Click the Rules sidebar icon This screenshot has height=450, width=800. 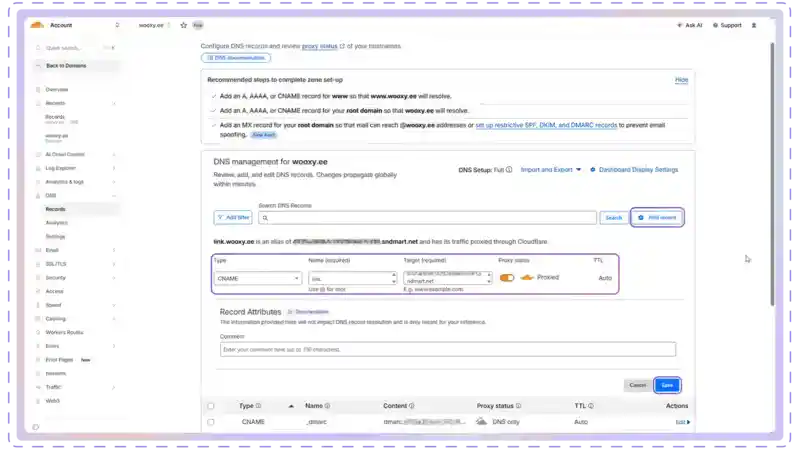click(38, 346)
